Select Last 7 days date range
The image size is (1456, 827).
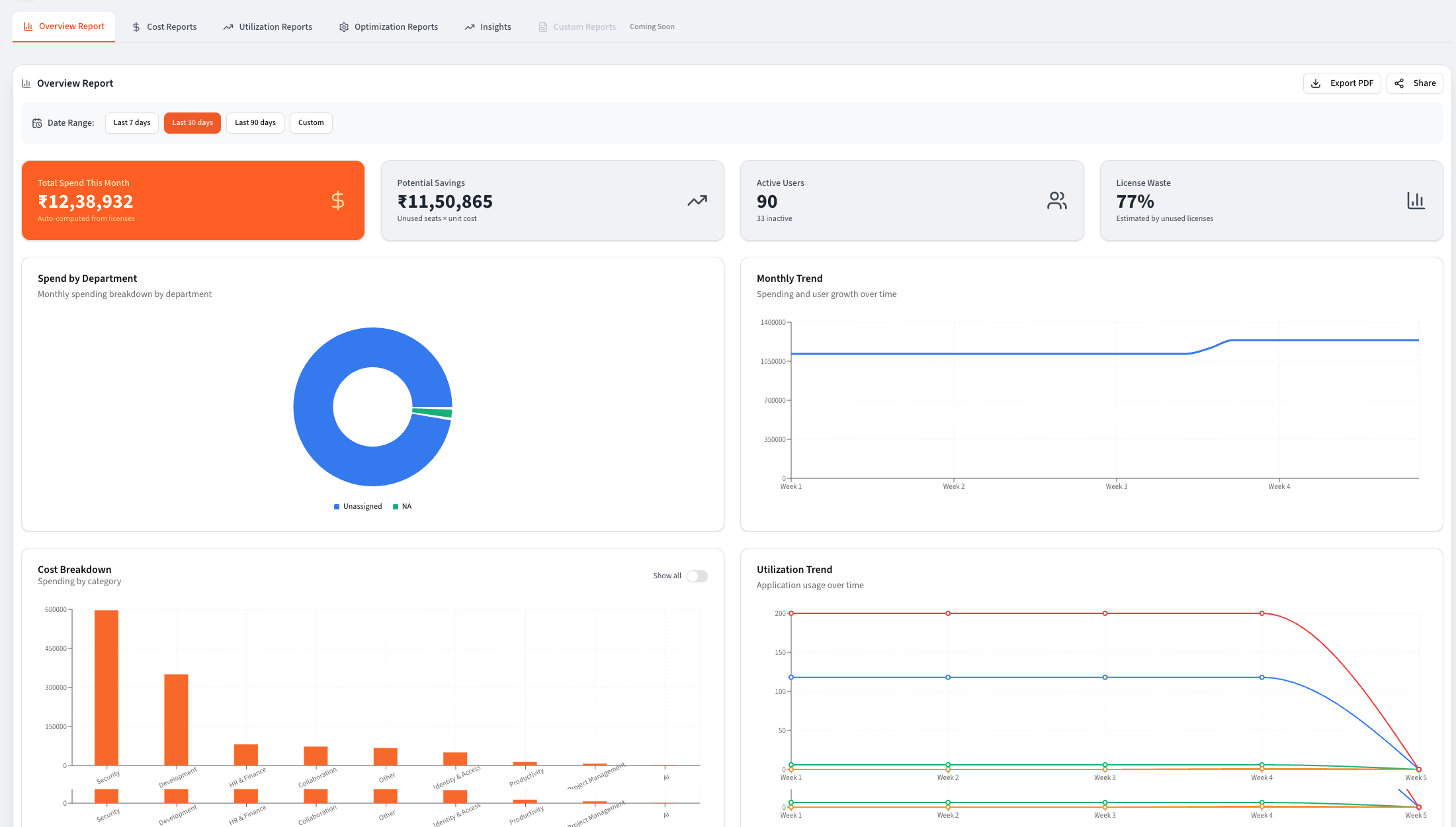(132, 123)
